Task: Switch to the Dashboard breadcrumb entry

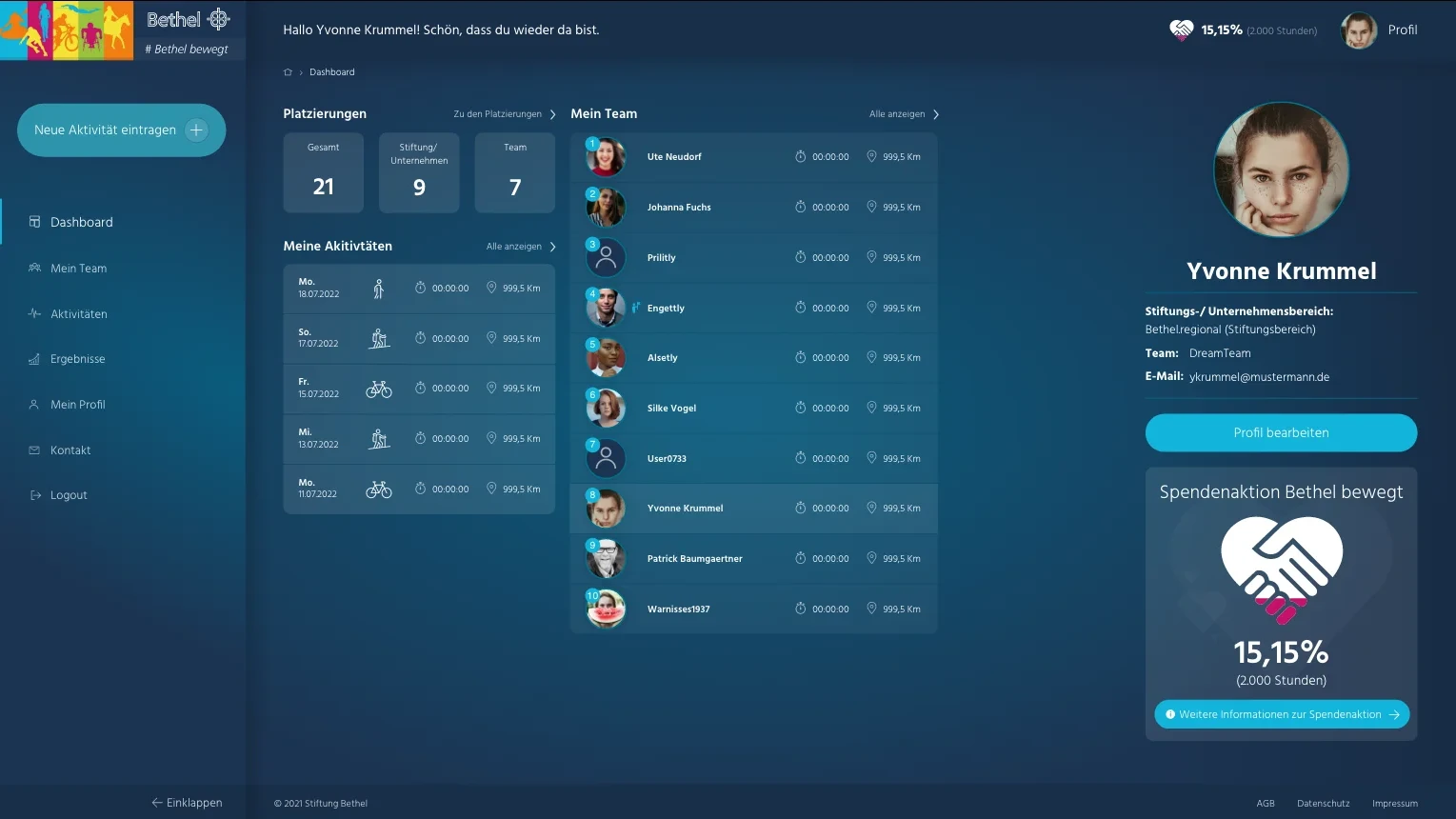Action: [331, 71]
